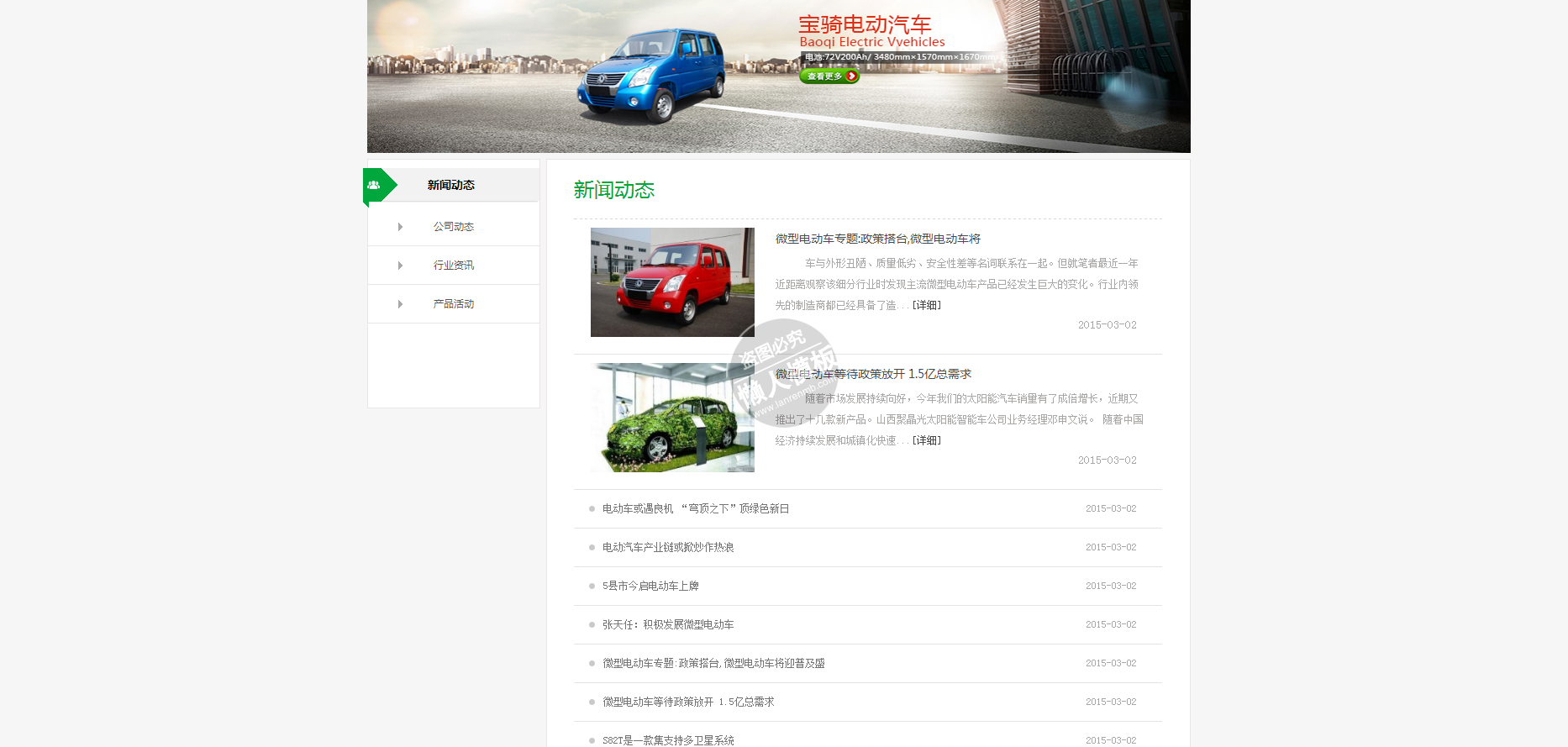Open article title 微型电动车等待政策放开 1.5亿总需求
The width and height of the screenshot is (1568, 747).
(x=873, y=374)
